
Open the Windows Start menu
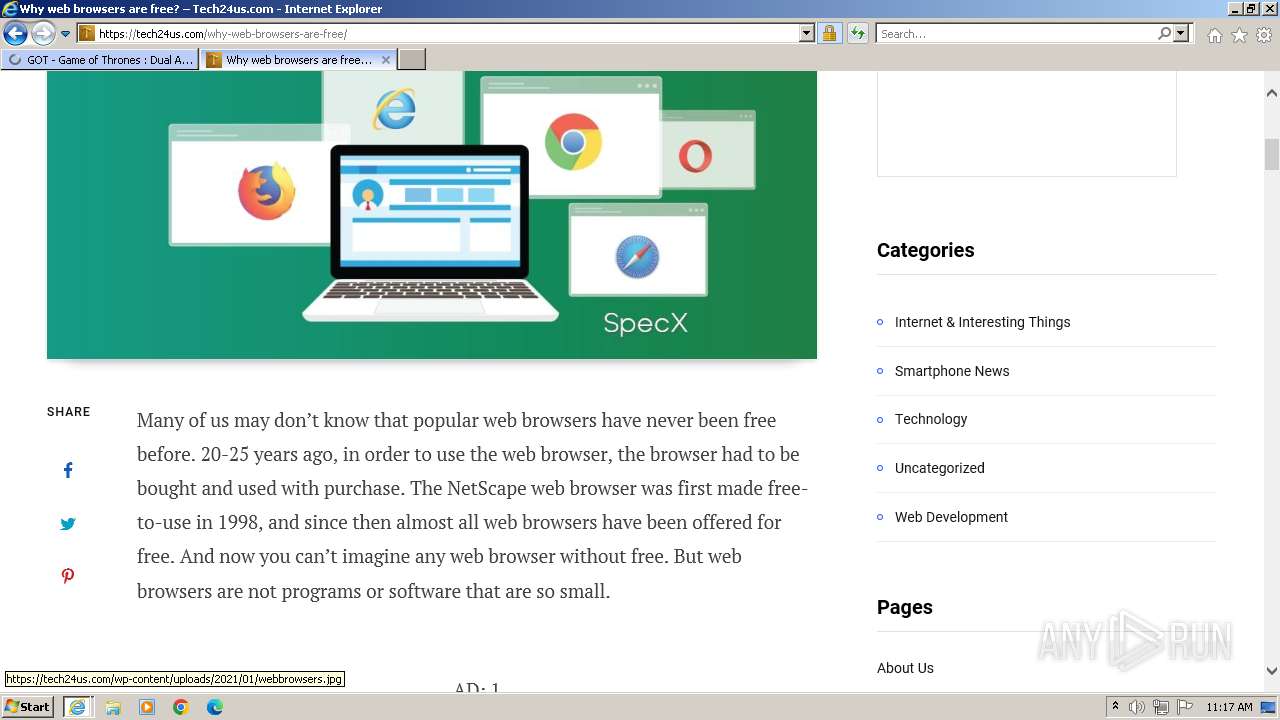[27, 707]
